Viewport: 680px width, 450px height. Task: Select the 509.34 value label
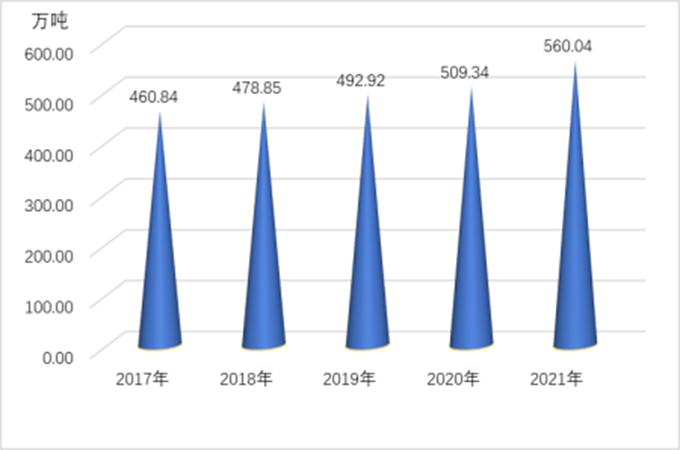(470, 73)
